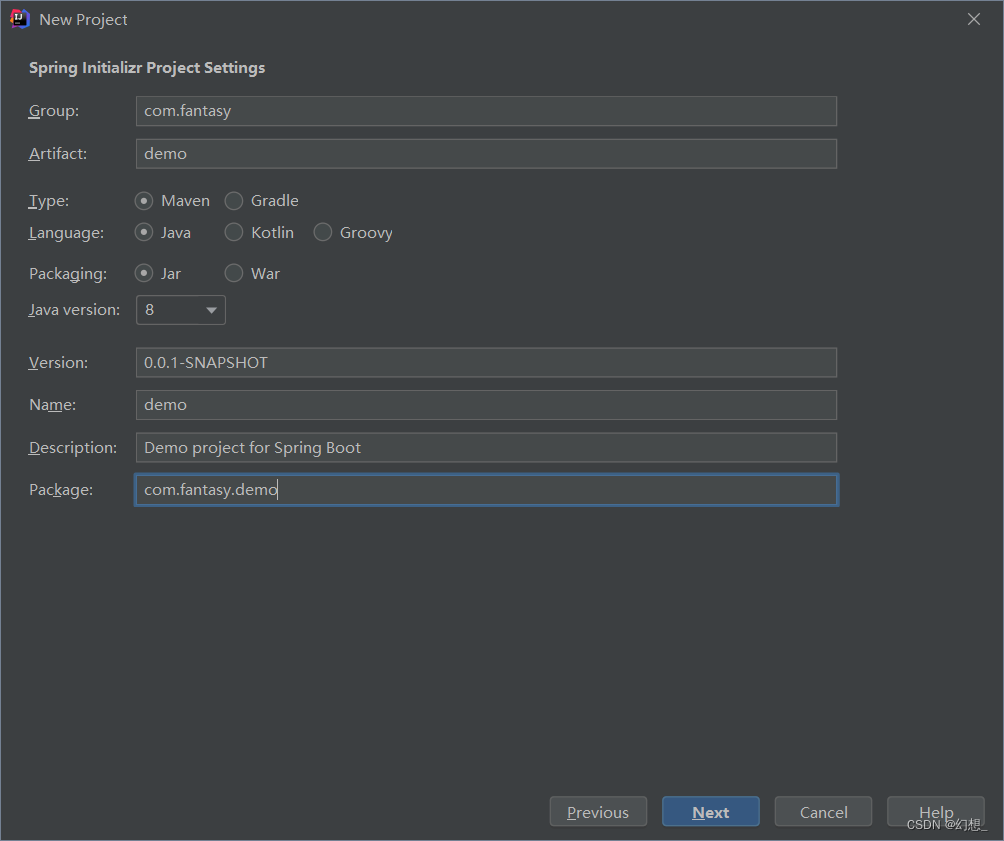Cancel the project creation

point(823,812)
